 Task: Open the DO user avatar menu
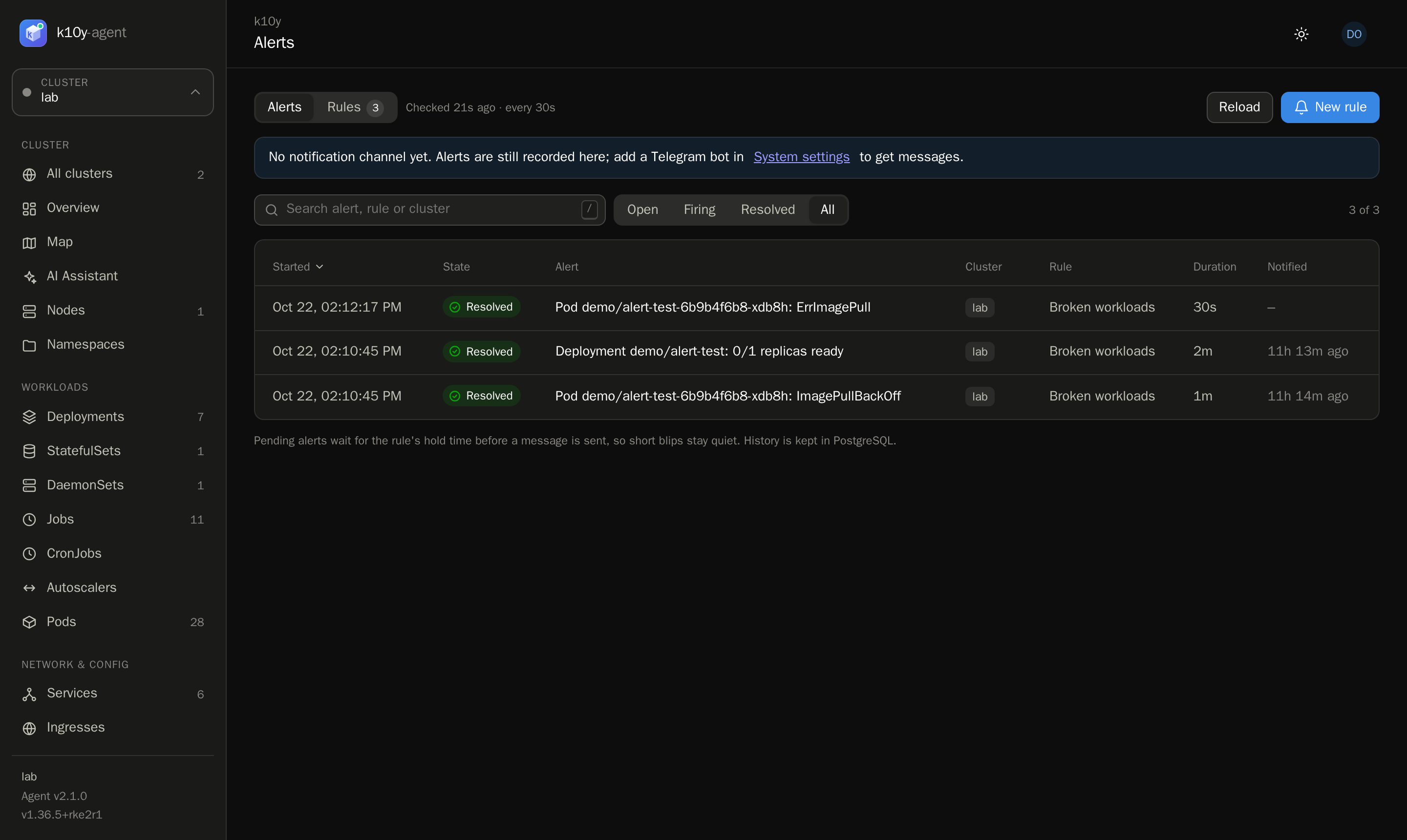tap(1354, 34)
